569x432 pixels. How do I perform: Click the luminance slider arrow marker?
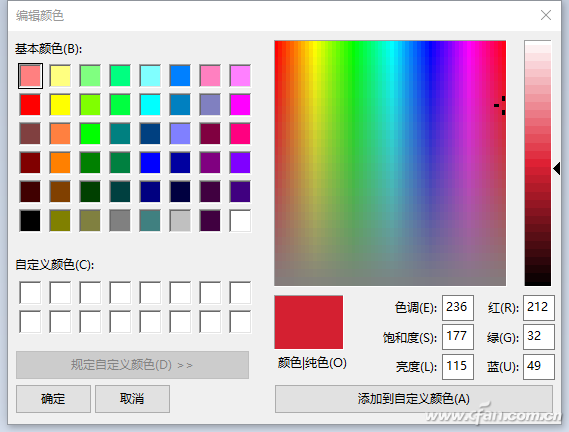click(x=557, y=168)
